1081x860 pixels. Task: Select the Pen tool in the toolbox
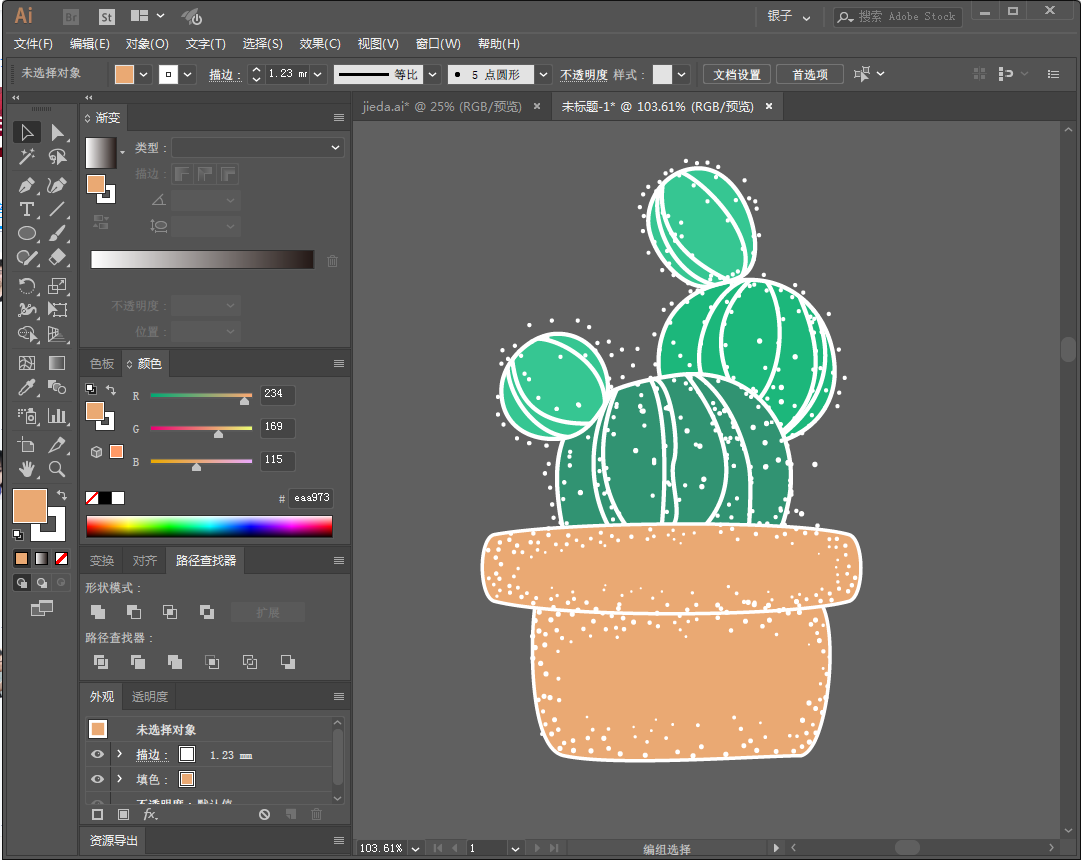pyautogui.click(x=27, y=185)
